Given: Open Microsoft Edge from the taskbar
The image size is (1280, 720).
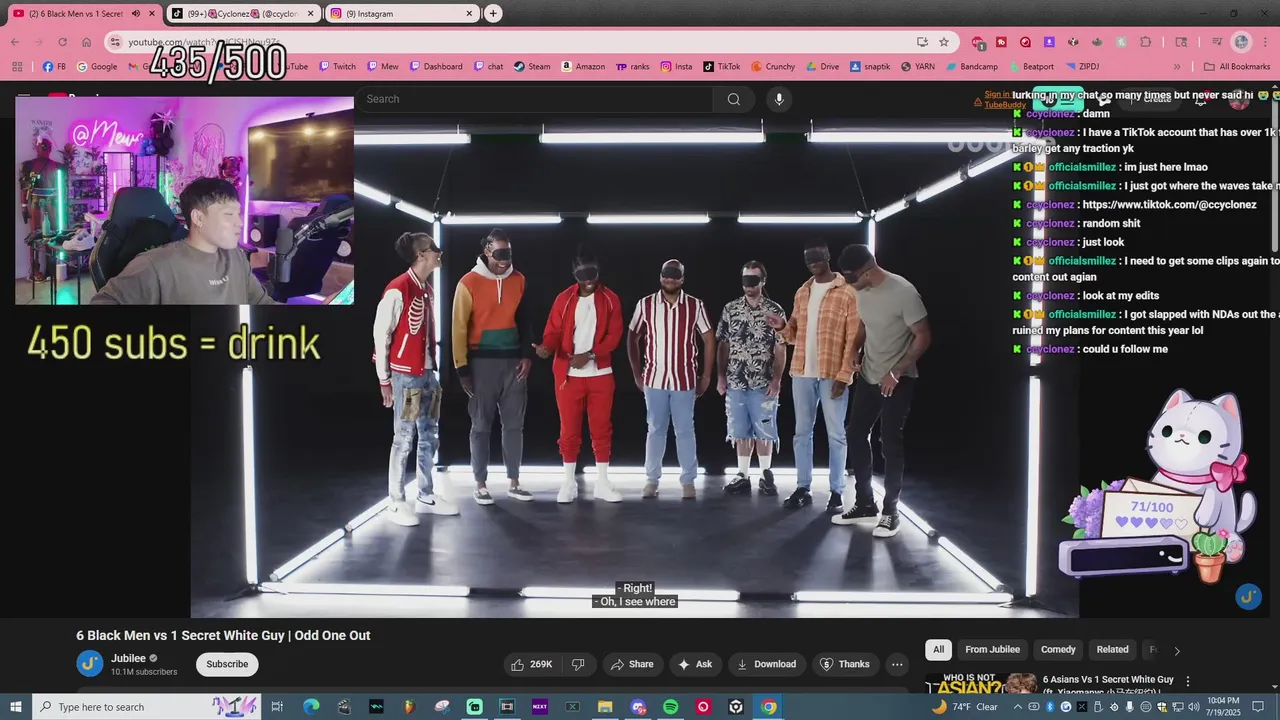Looking at the screenshot, I should (311, 707).
